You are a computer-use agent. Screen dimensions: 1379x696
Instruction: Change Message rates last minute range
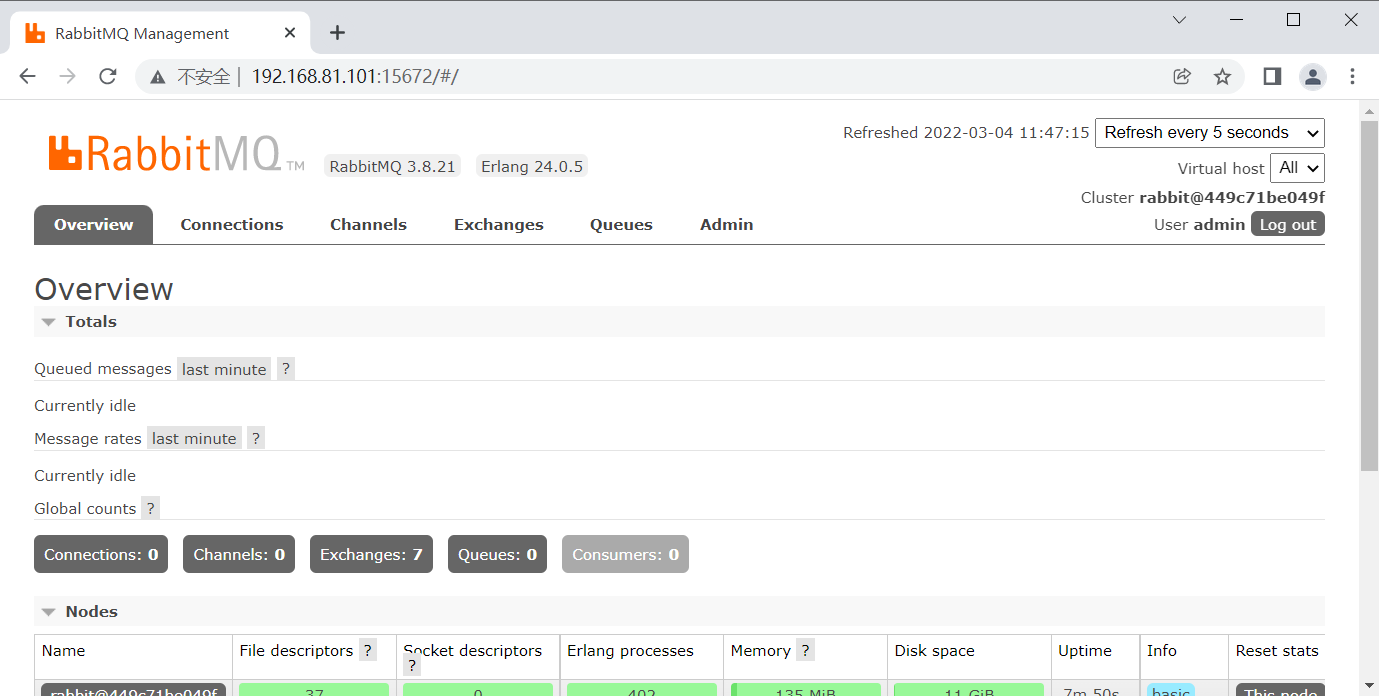click(194, 438)
